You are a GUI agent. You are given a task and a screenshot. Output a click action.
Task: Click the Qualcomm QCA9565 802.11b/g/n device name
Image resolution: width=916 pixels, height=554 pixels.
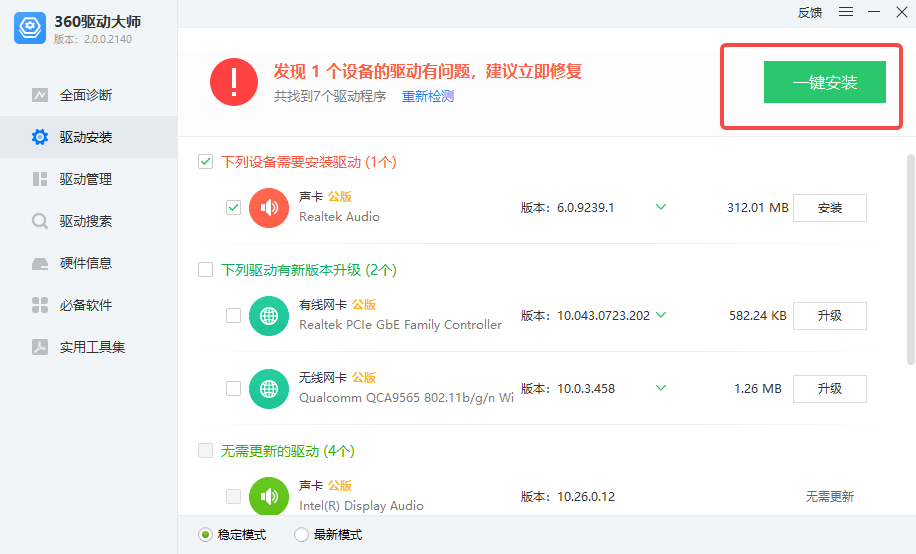click(407, 398)
